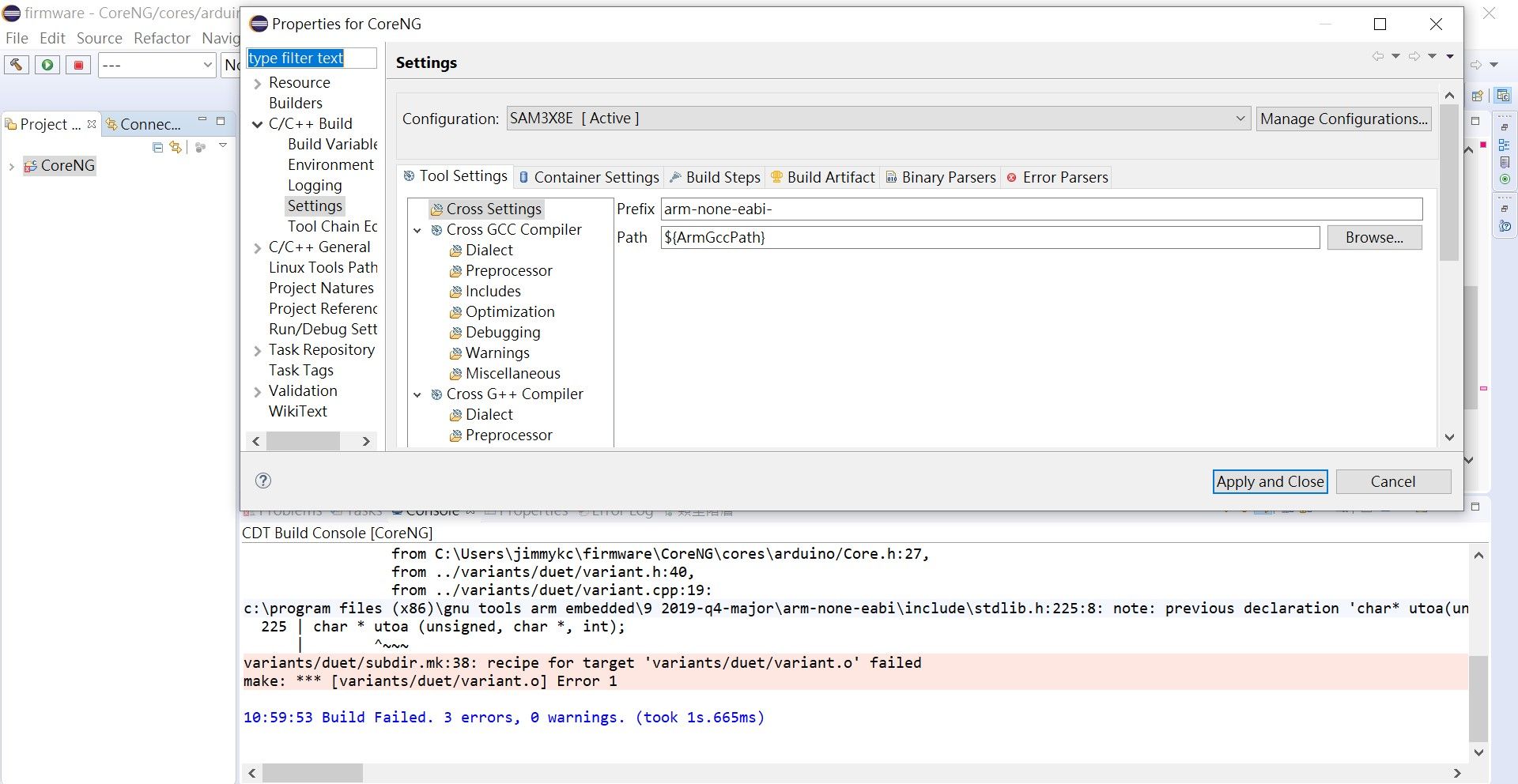Expand the Task Repository node

[258, 350]
